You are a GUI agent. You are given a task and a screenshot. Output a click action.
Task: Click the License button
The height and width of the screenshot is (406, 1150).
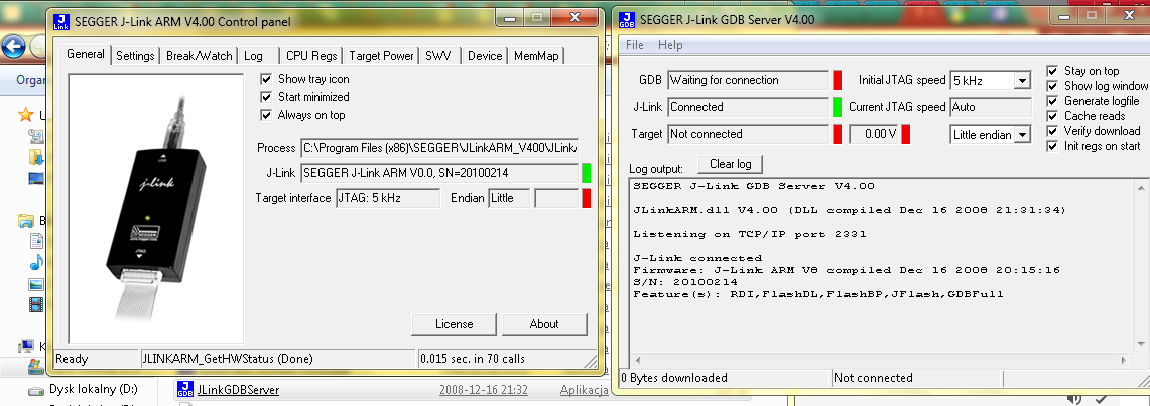coord(454,324)
